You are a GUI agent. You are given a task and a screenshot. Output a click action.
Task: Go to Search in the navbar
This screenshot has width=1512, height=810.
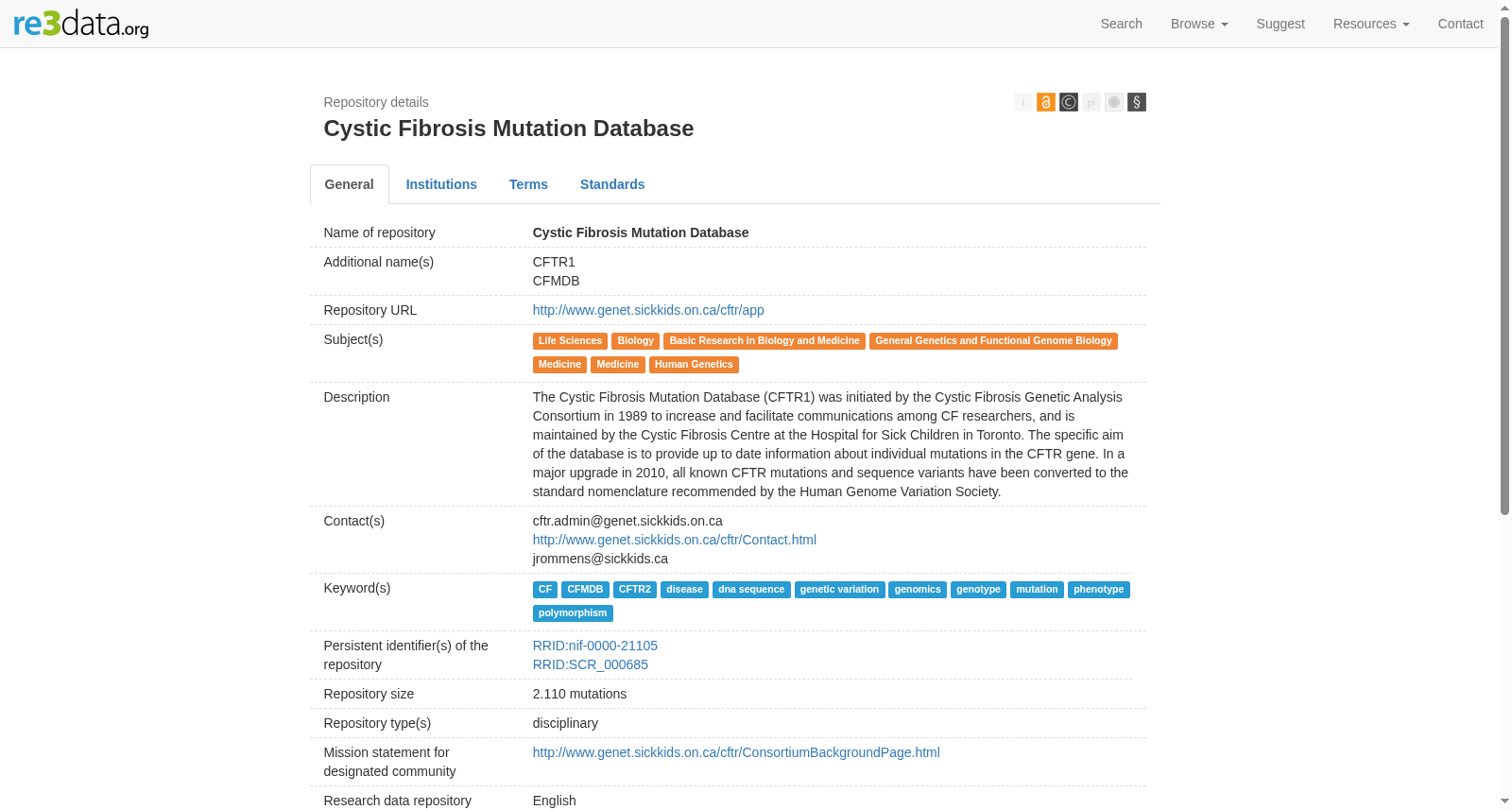pyautogui.click(x=1121, y=24)
